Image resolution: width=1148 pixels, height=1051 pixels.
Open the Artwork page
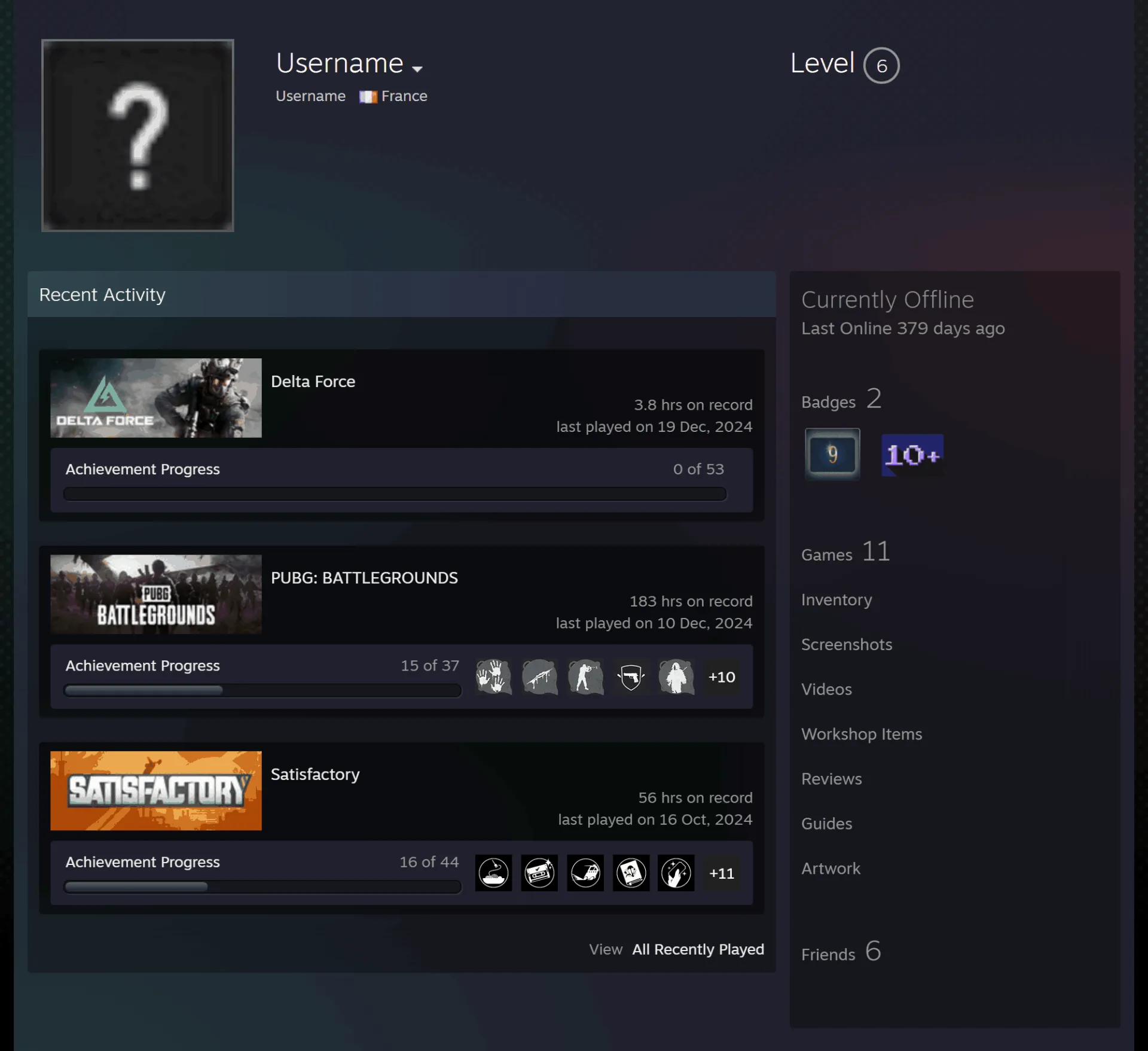tap(831, 869)
